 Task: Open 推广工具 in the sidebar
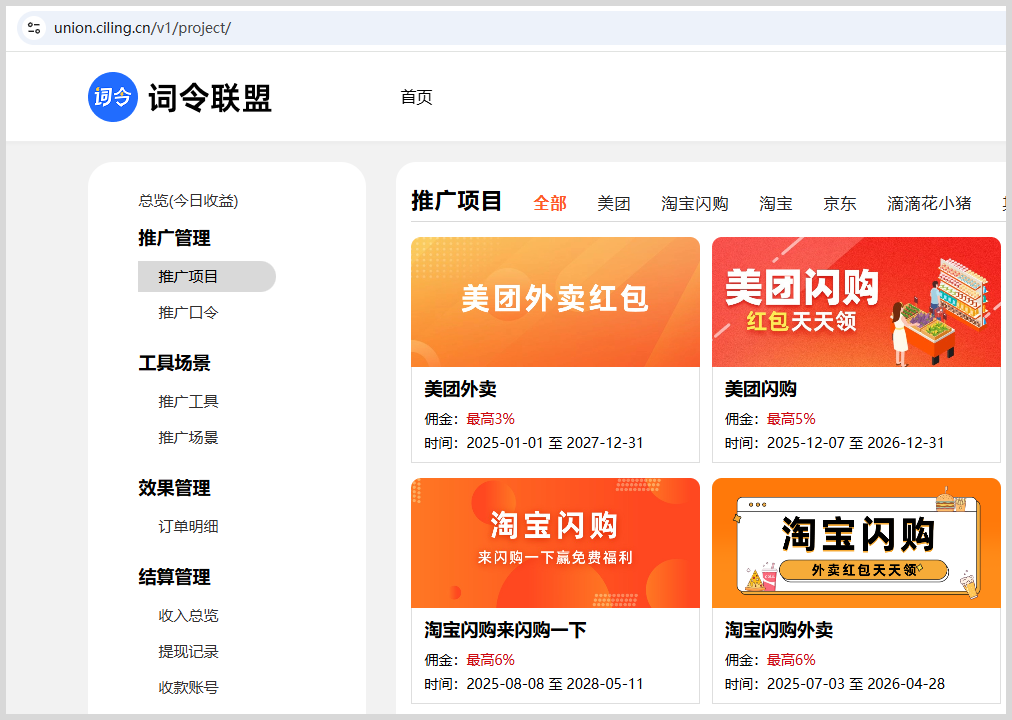(188, 402)
